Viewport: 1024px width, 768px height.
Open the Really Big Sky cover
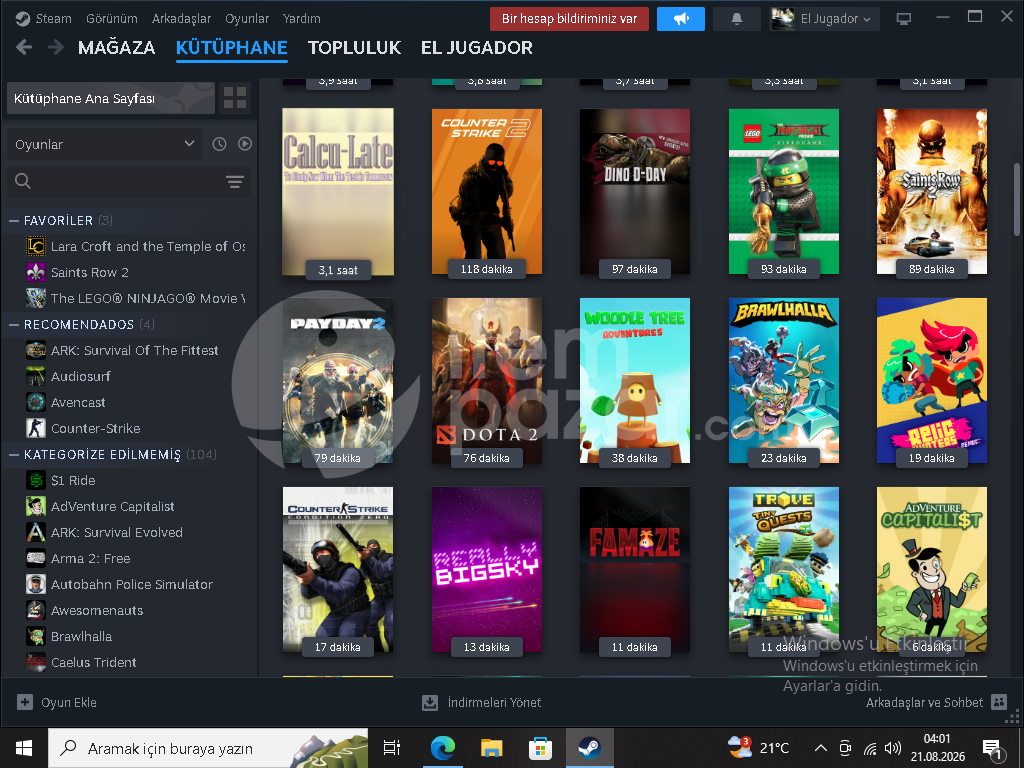(x=487, y=569)
